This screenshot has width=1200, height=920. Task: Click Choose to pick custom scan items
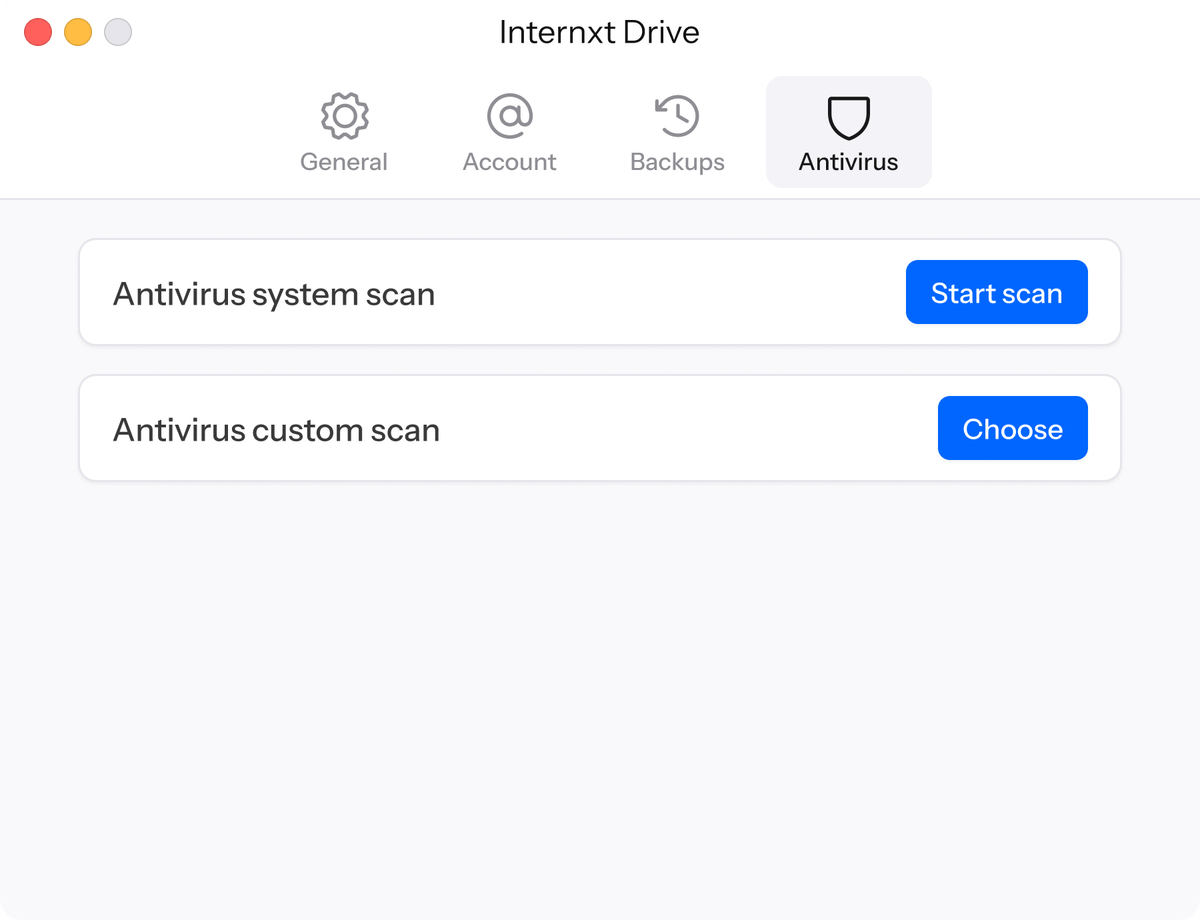(x=1012, y=428)
